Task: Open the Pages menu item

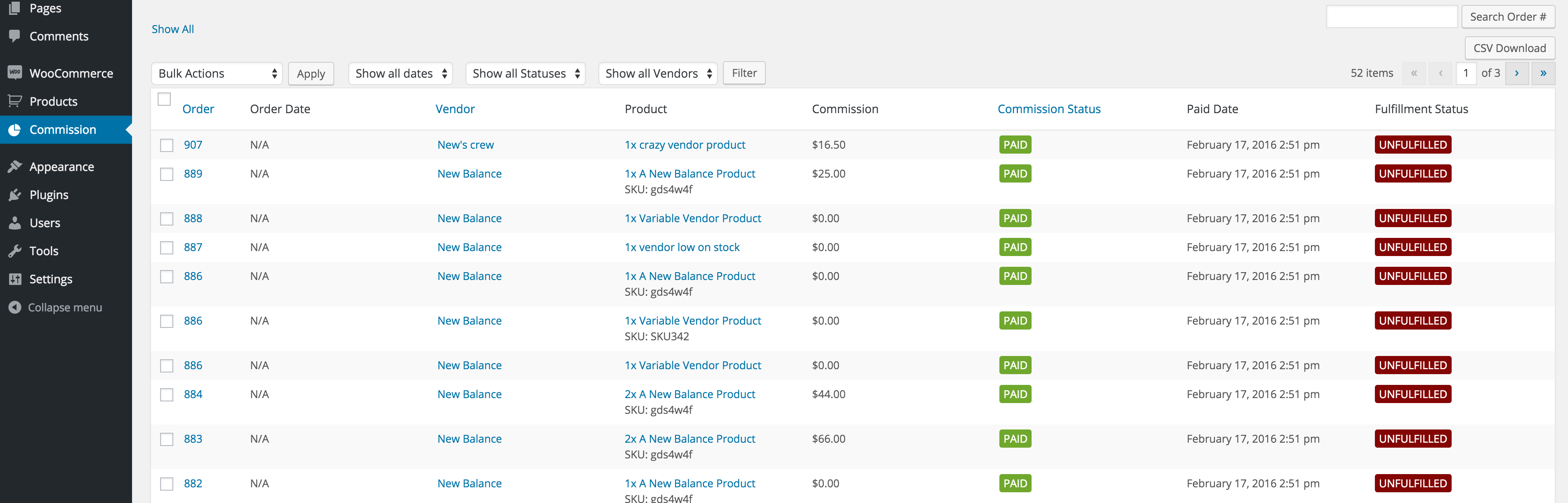Action: click(x=45, y=9)
